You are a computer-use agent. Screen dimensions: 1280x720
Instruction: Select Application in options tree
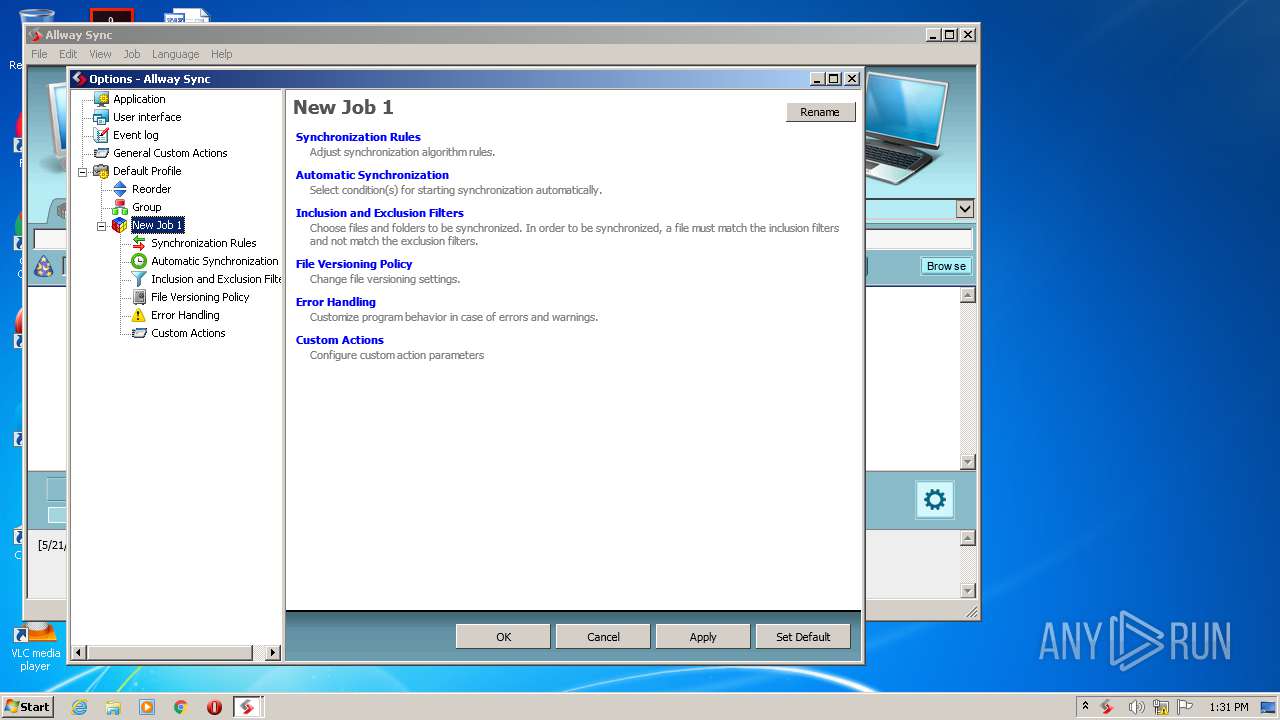click(x=139, y=99)
